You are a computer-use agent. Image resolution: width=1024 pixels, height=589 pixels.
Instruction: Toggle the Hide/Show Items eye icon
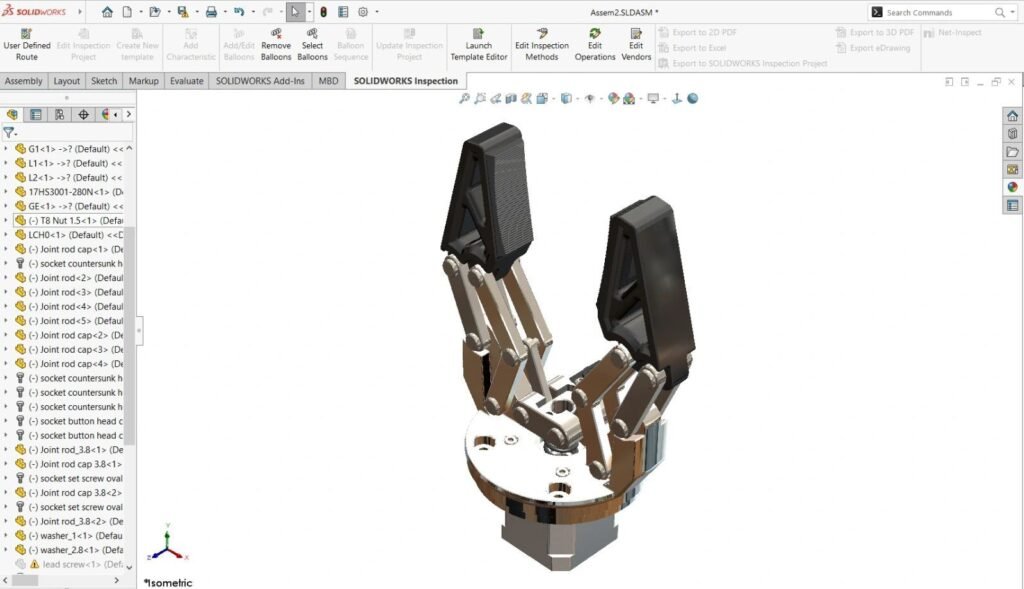click(589, 98)
